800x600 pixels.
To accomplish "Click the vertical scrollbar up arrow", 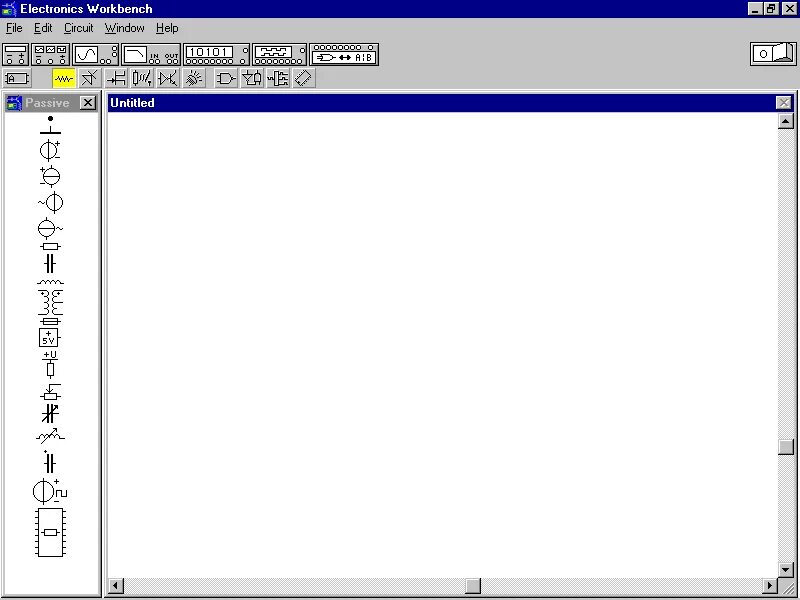I will pyautogui.click(x=786, y=121).
